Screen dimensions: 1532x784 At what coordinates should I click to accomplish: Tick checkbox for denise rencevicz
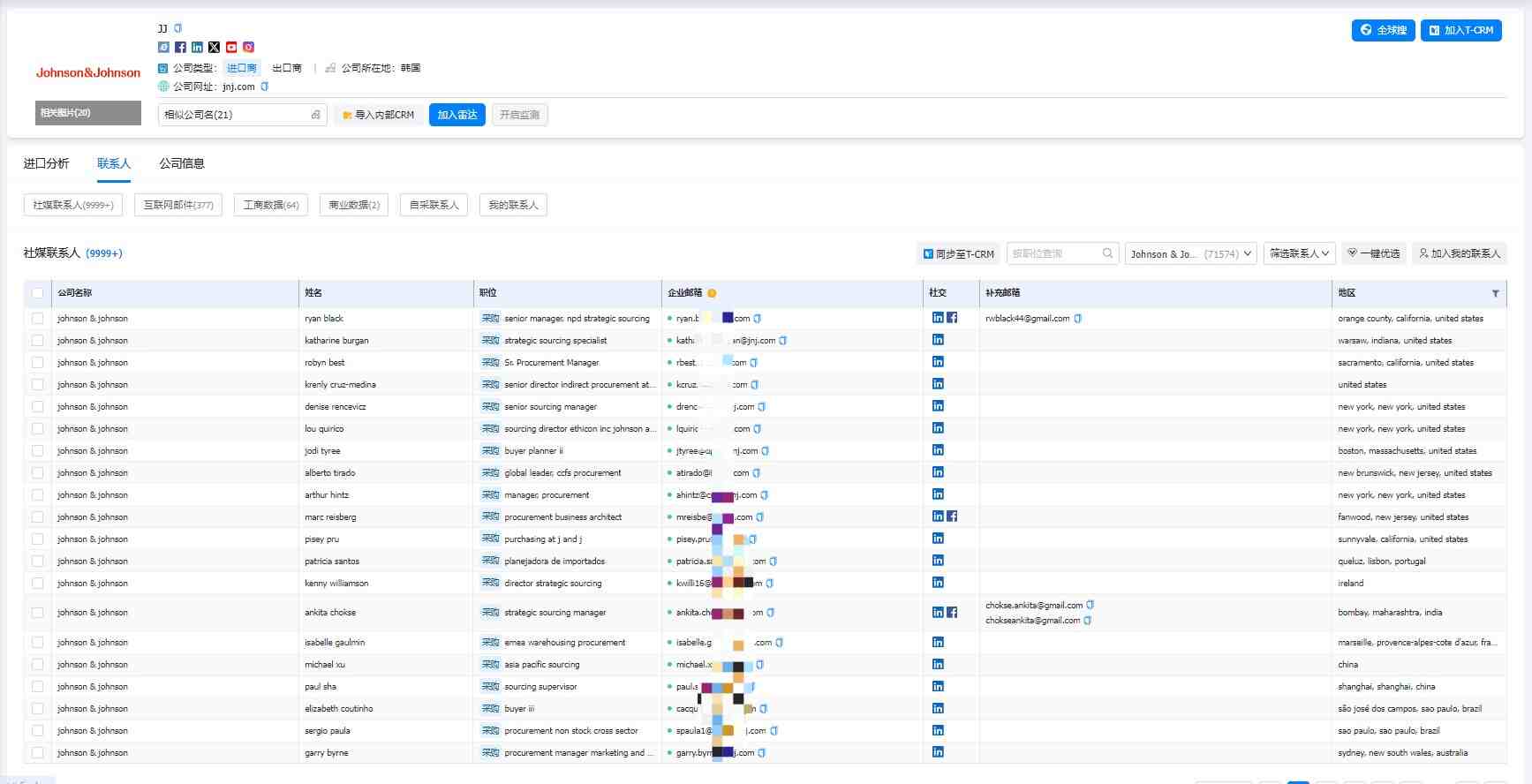37,406
